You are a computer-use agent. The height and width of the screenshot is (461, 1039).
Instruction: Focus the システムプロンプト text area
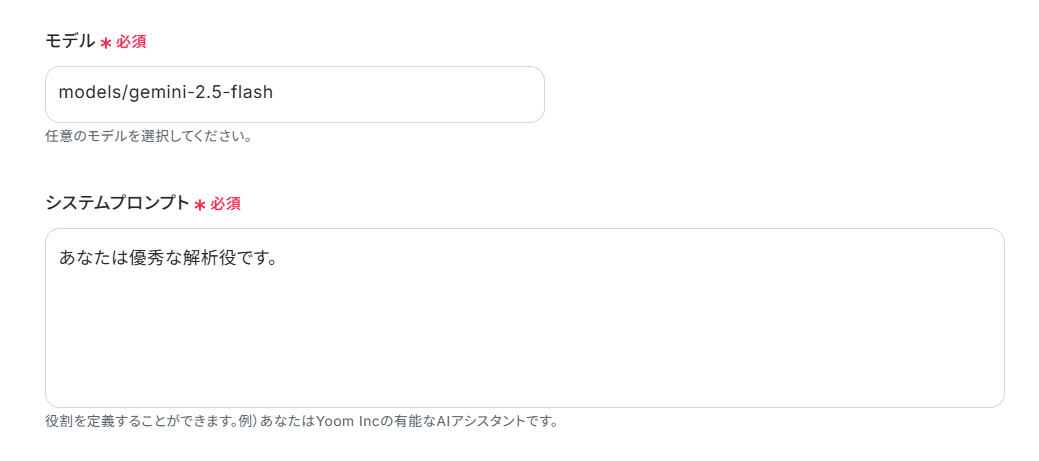(525, 318)
